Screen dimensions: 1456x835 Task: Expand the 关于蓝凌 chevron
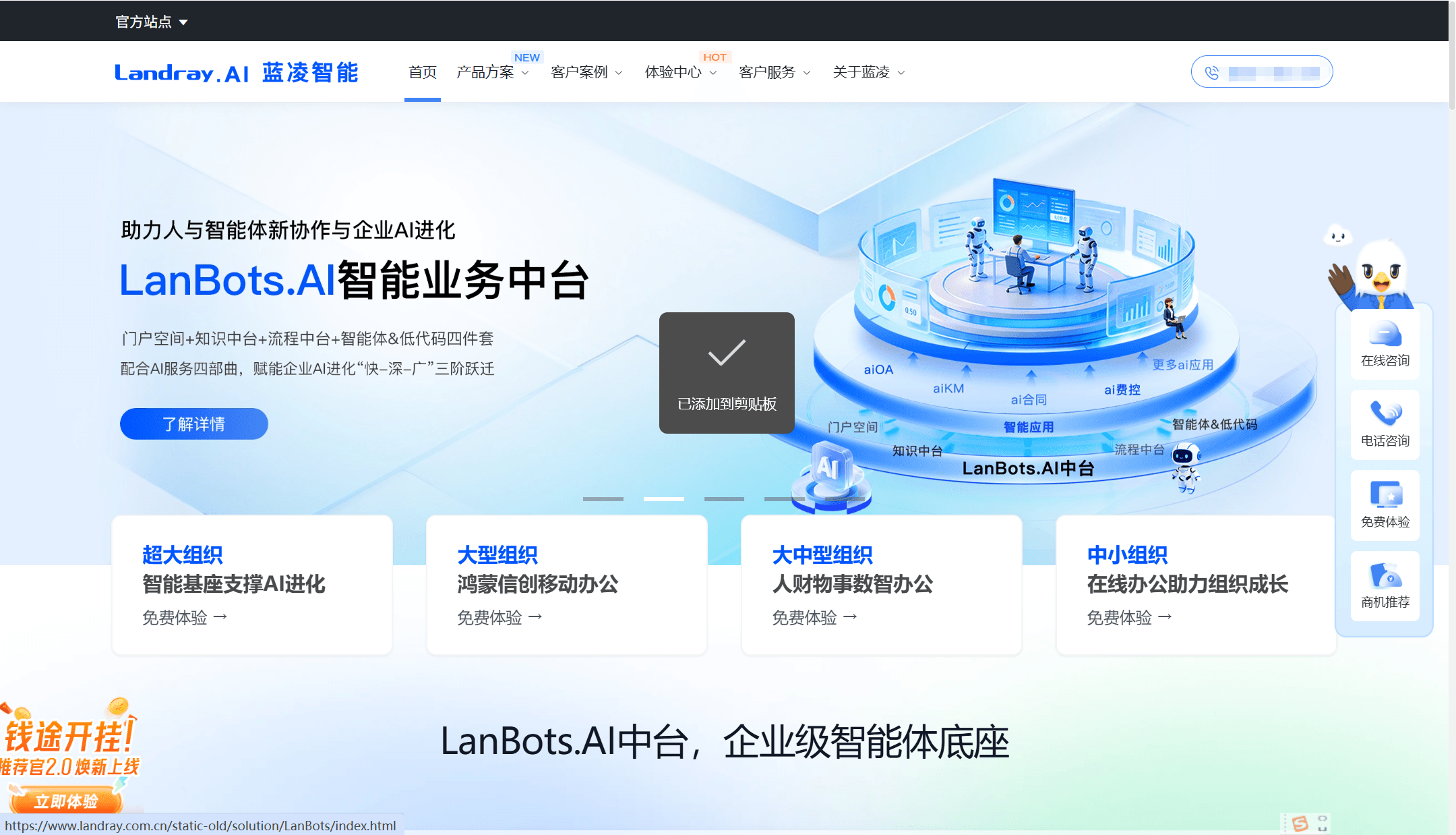tap(901, 73)
